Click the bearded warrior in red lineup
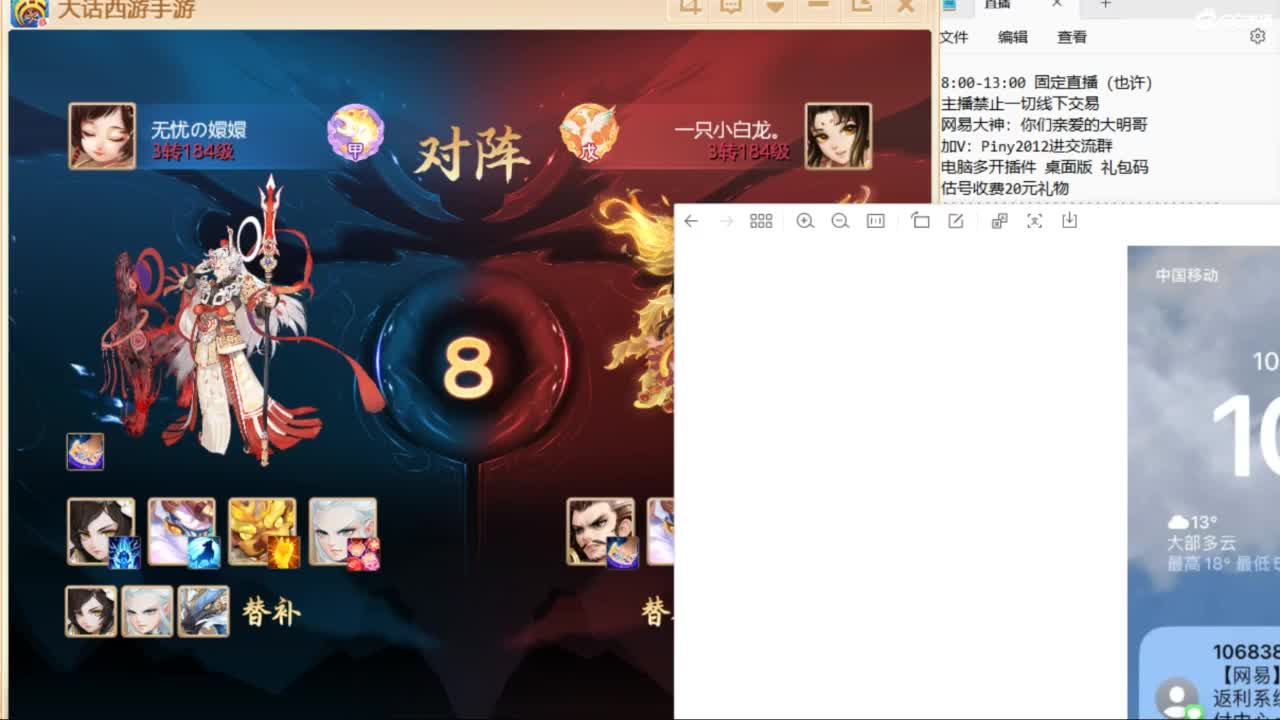 coord(600,532)
